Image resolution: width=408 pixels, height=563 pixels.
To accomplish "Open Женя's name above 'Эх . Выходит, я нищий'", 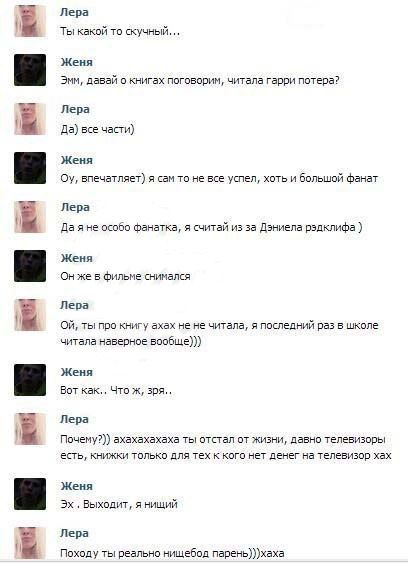I will coord(76,486).
